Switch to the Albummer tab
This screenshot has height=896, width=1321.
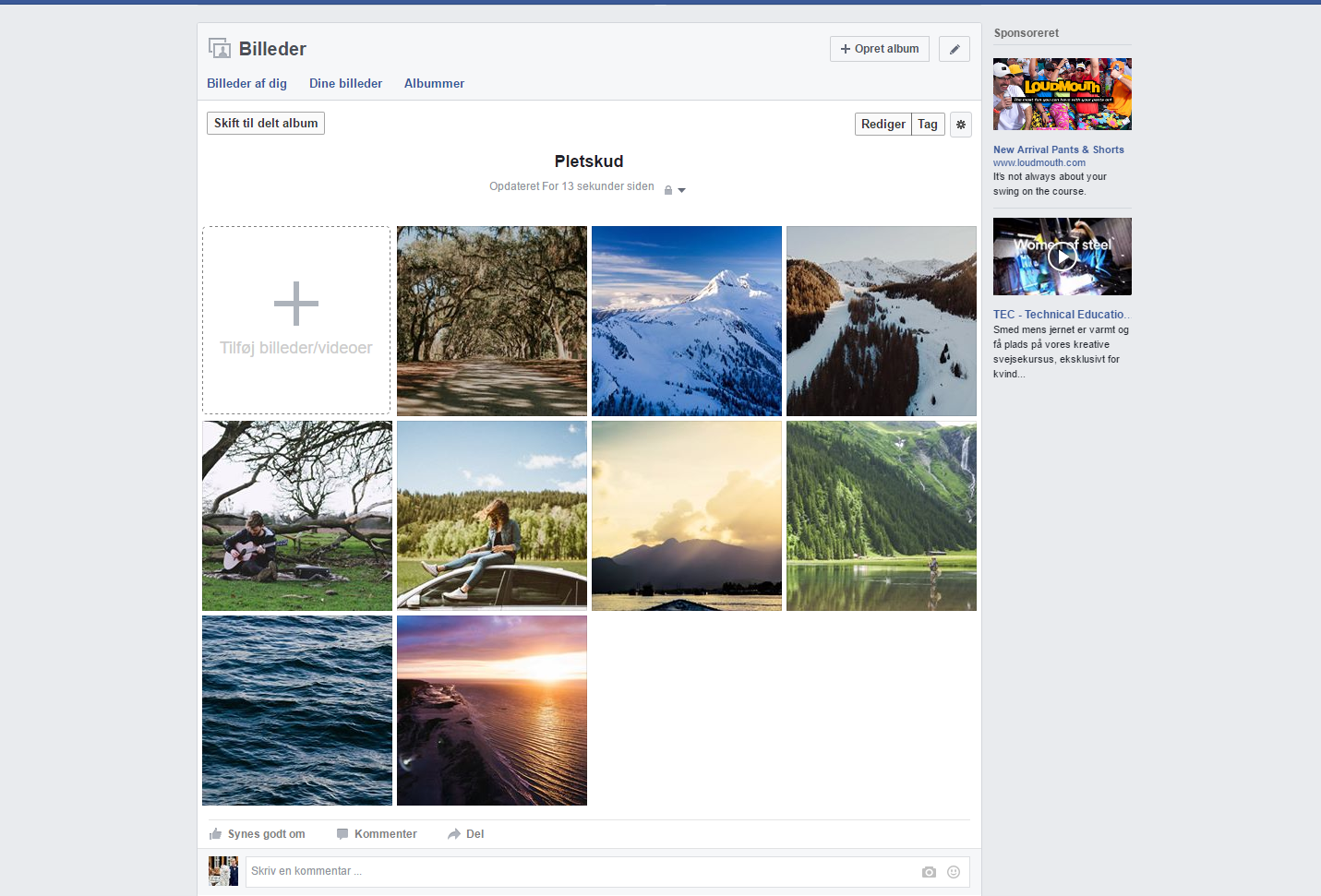click(434, 84)
